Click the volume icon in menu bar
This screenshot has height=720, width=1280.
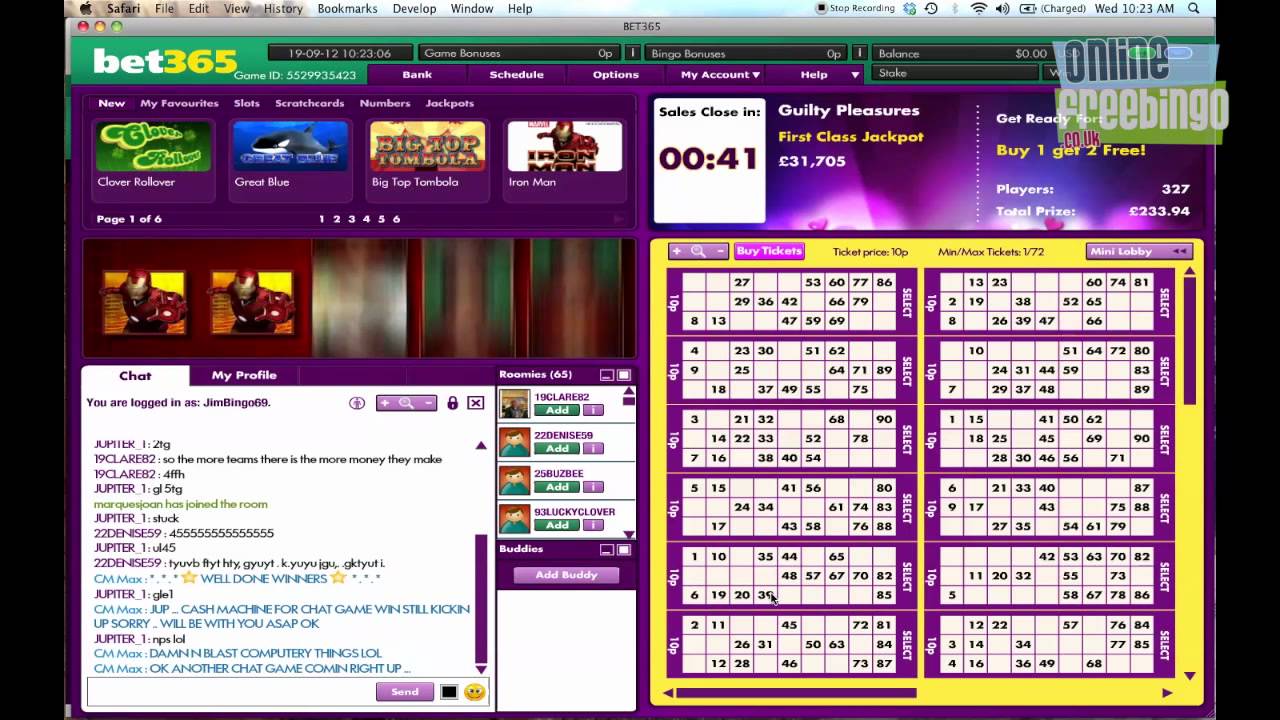[x=1001, y=8]
